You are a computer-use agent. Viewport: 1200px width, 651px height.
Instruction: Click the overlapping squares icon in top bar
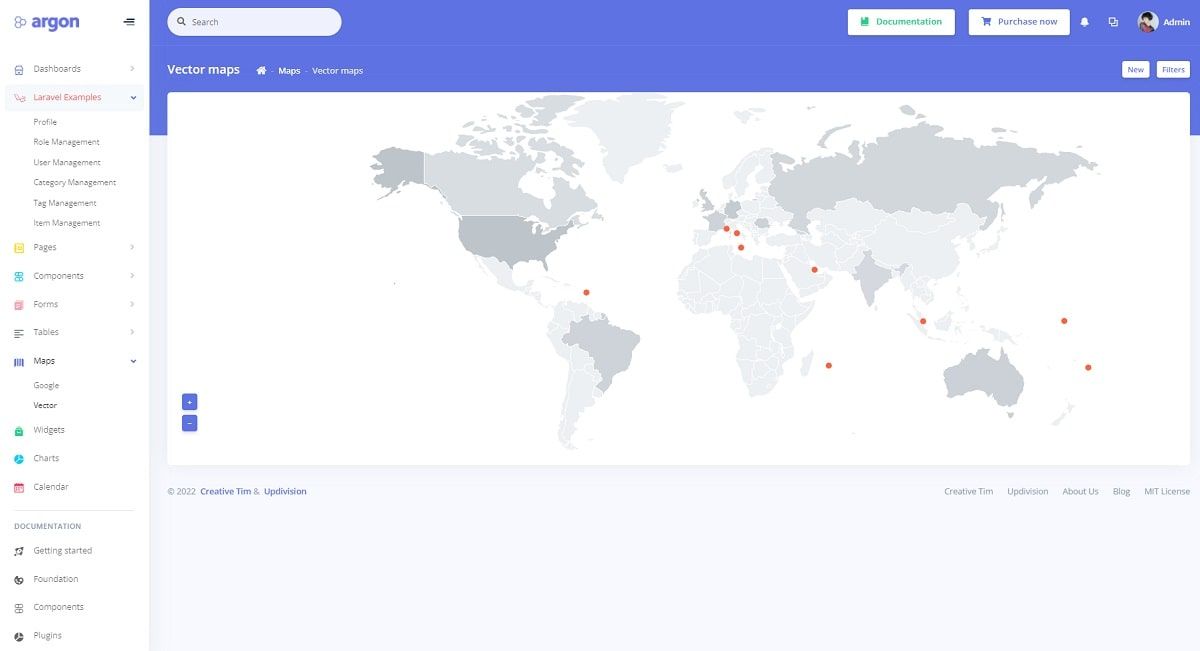pos(1113,21)
